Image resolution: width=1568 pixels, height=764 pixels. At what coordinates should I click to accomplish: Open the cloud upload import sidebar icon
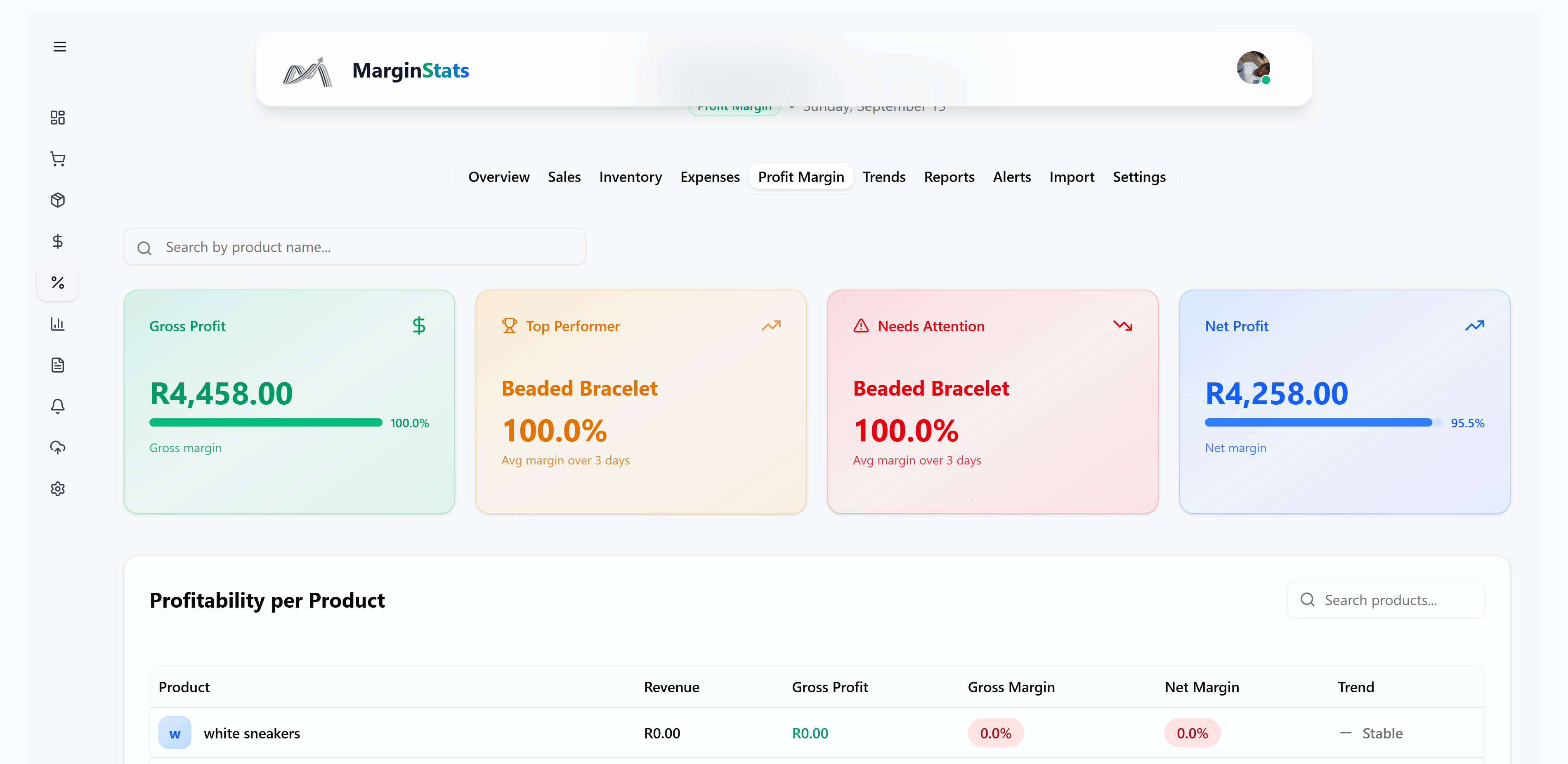tap(58, 448)
